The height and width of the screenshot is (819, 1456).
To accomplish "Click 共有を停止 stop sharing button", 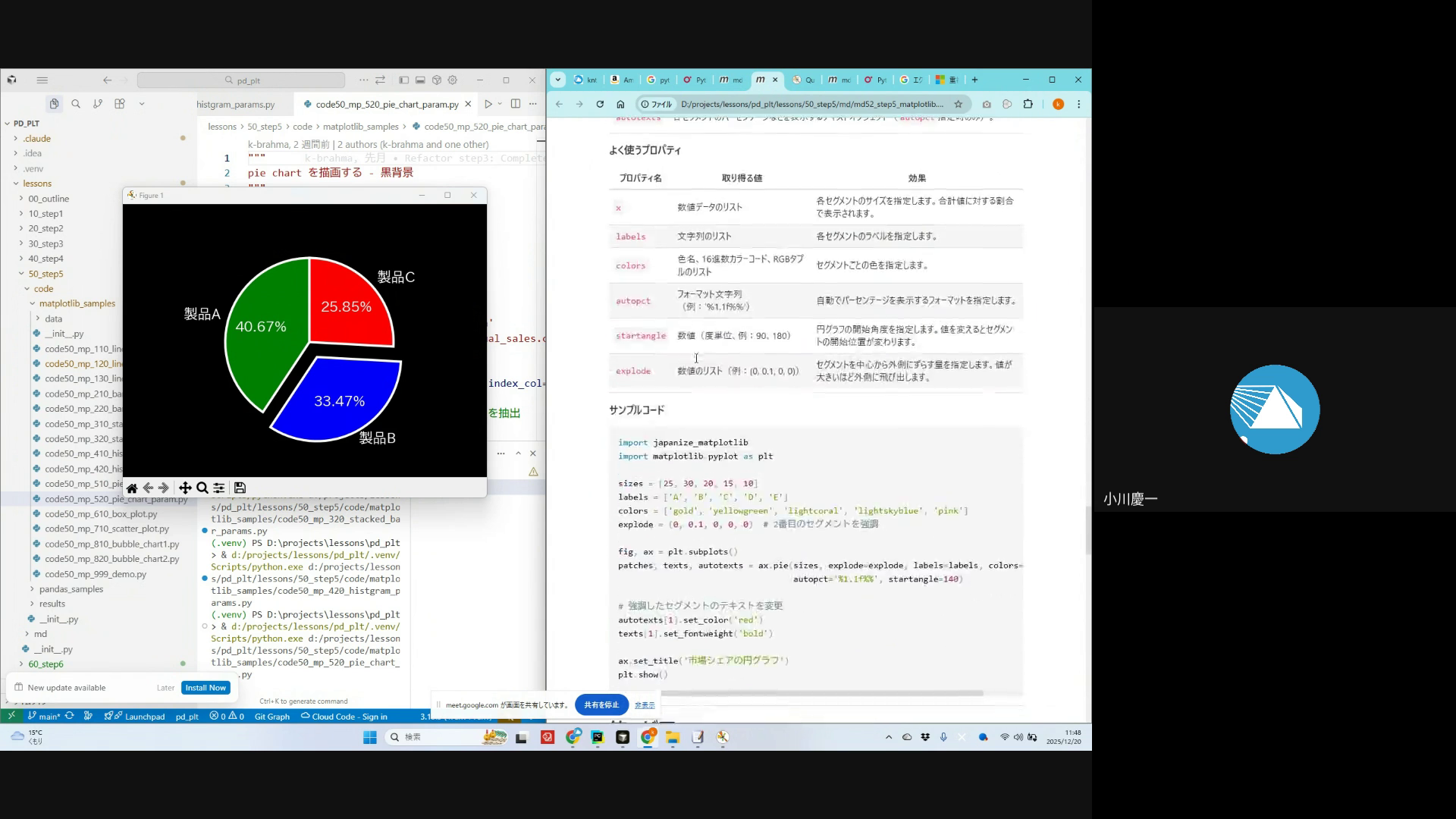I will (x=601, y=705).
